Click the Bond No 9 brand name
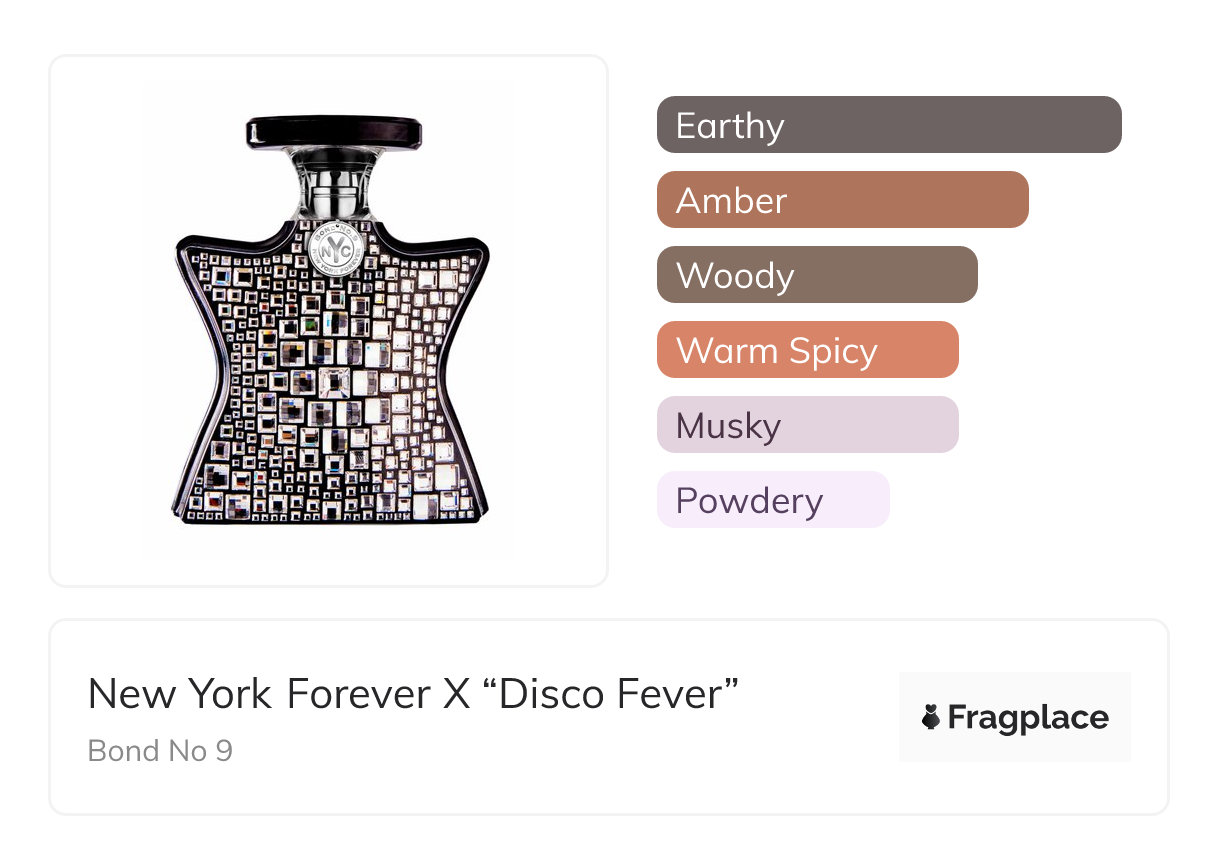Screen dimensions: 1218x864 (160, 751)
